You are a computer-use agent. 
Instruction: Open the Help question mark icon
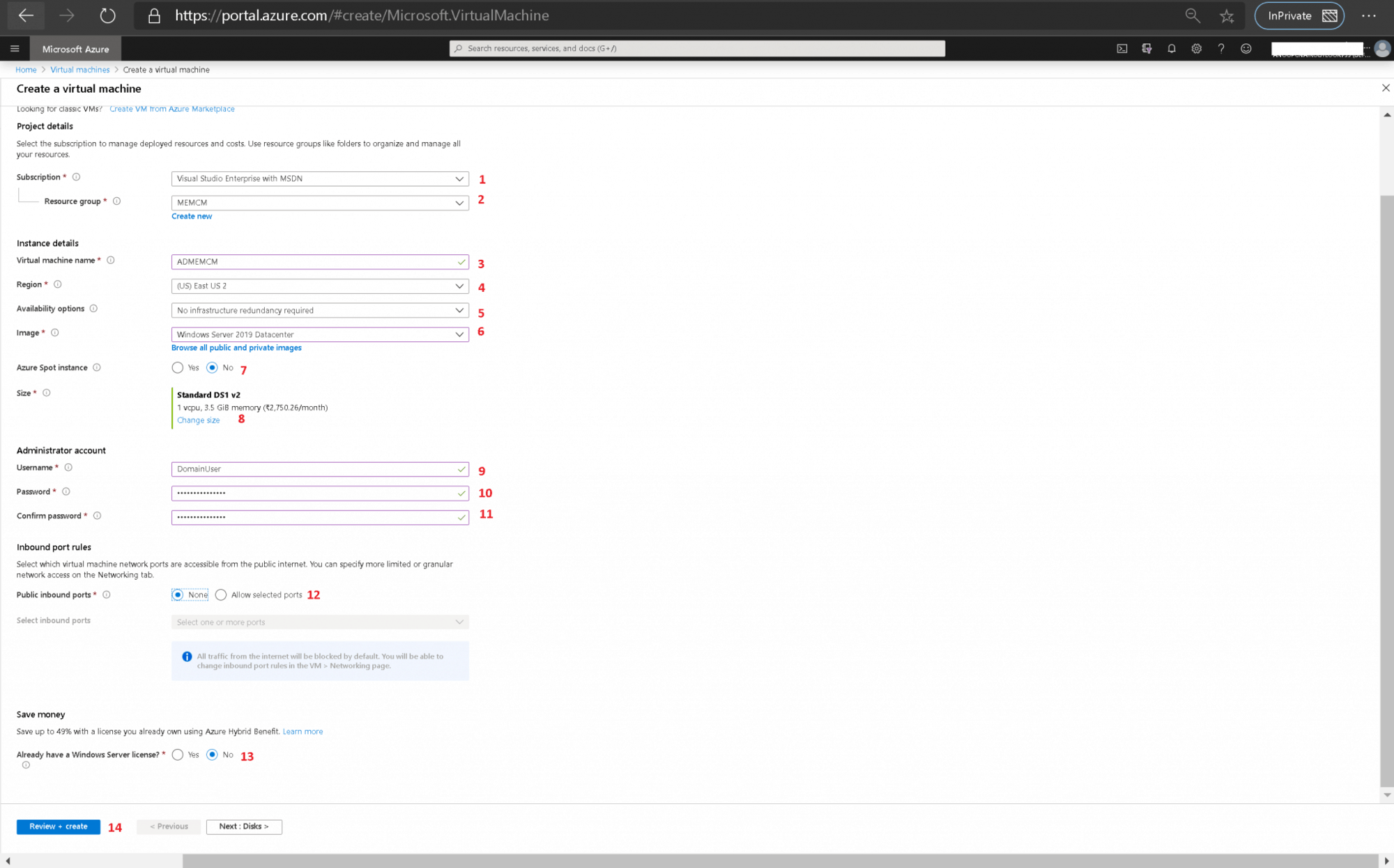(1221, 49)
